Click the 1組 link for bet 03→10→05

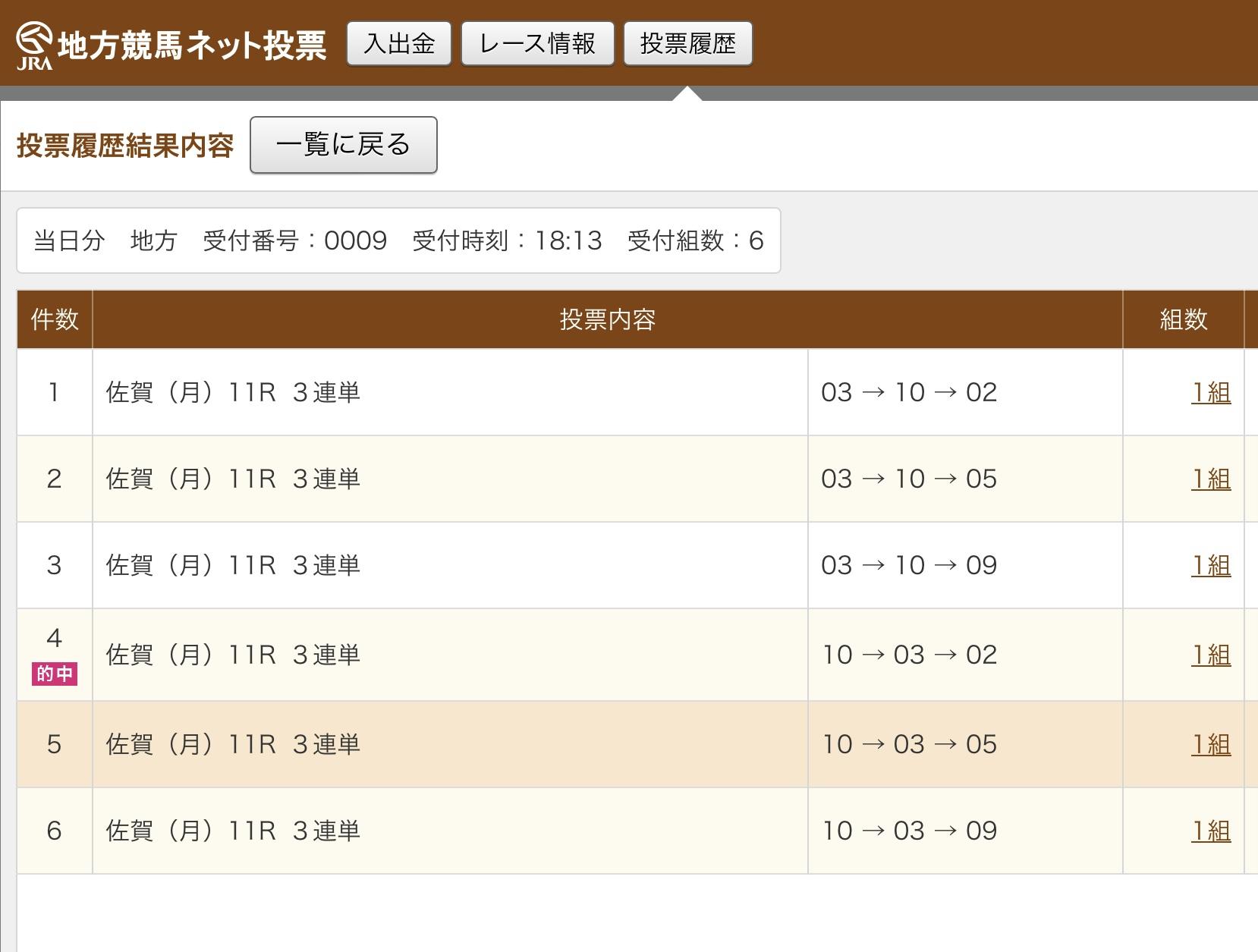click(x=1210, y=479)
